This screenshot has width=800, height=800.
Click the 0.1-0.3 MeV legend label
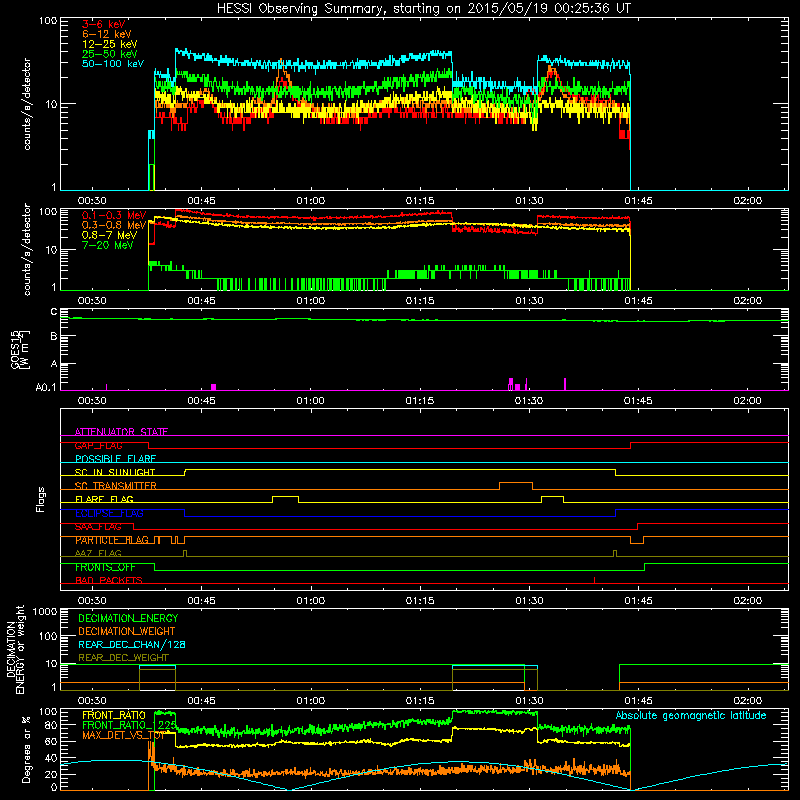(114, 215)
